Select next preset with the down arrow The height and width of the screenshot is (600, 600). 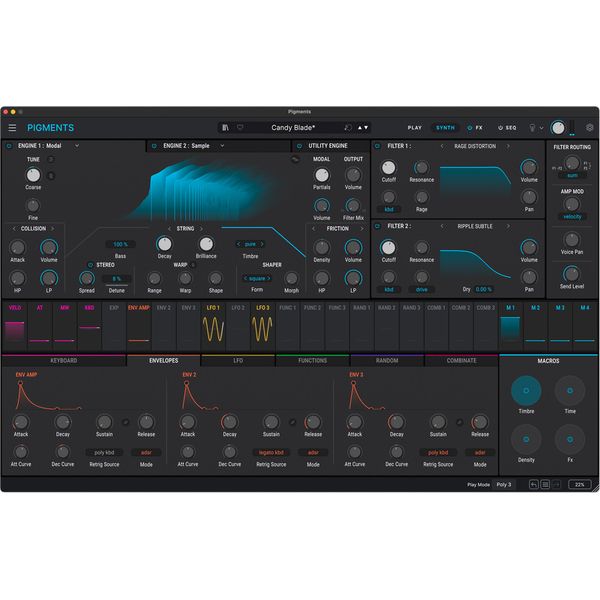[366, 128]
